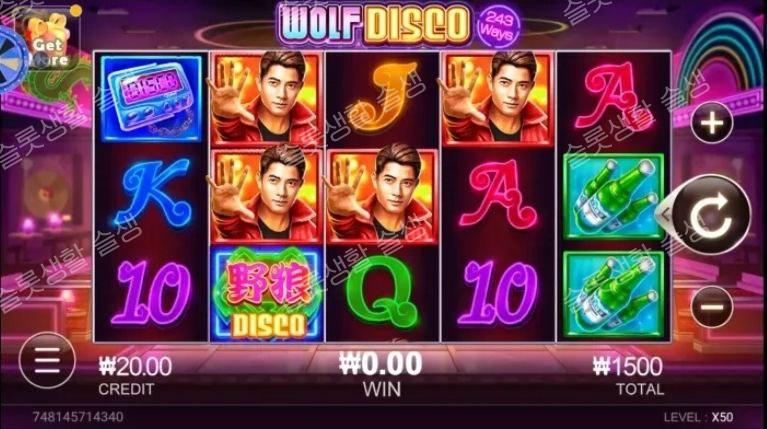This screenshot has height=429, width=767.
Task: Select the man symbol atop fourth reel
Action: pyautogui.click(x=498, y=98)
